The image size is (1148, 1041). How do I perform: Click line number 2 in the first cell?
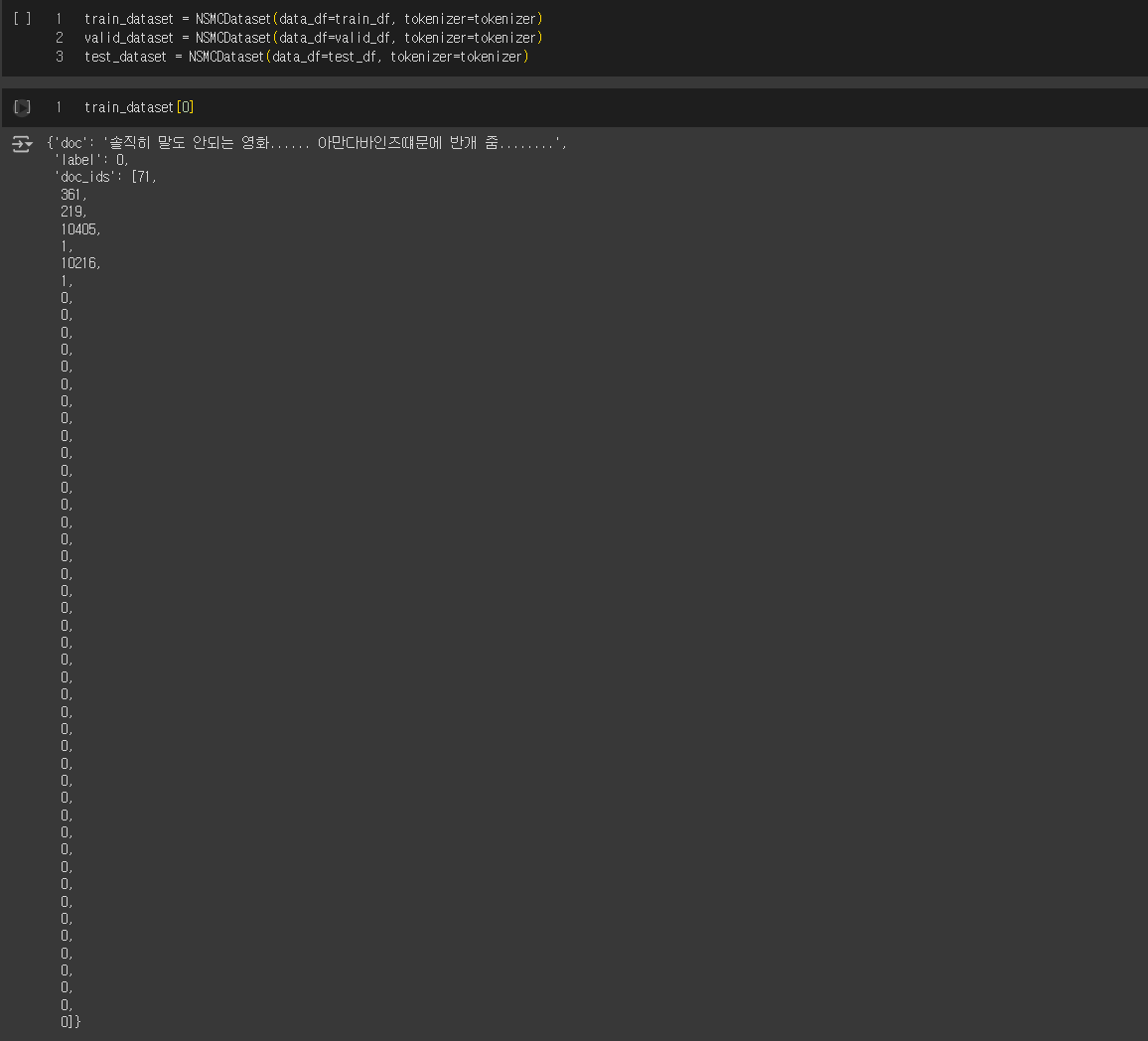point(60,38)
